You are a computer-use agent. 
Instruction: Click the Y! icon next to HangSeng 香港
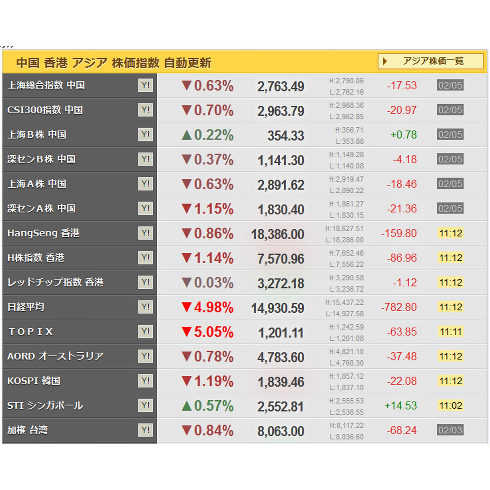146,233
